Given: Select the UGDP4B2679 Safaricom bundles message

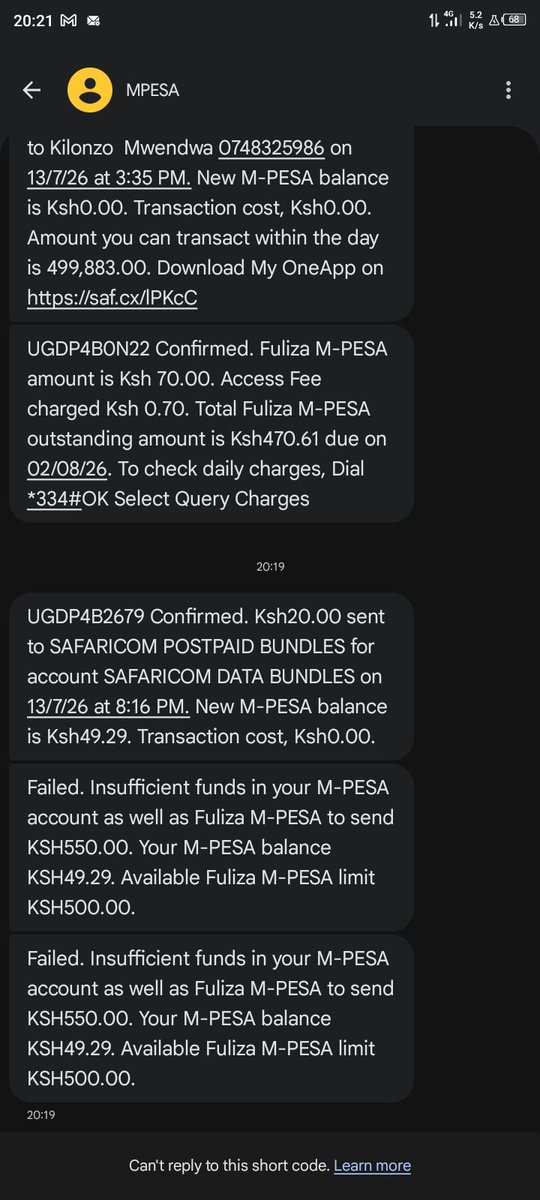Looking at the screenshot, I should (x=211, y=676).
